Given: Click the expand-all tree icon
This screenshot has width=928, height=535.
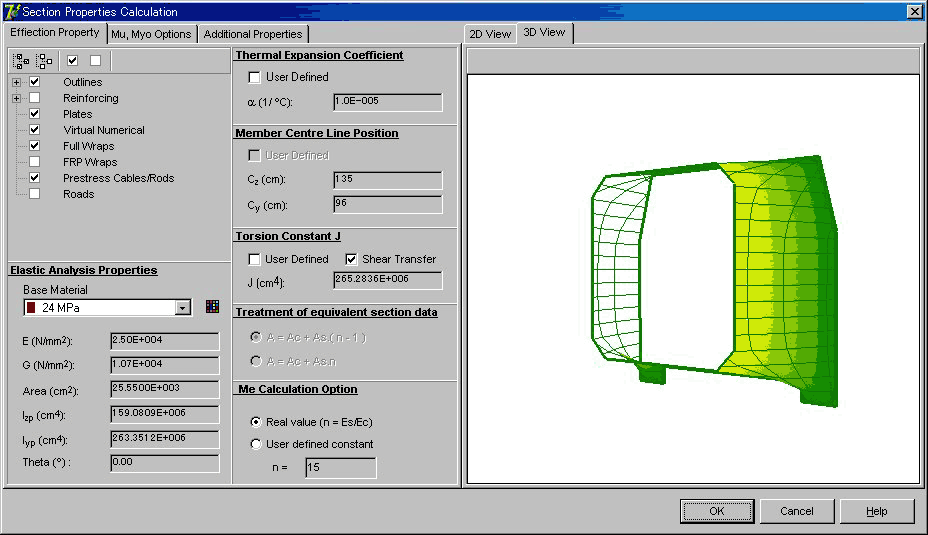Looking at the screenshot, I should (21, 60).
